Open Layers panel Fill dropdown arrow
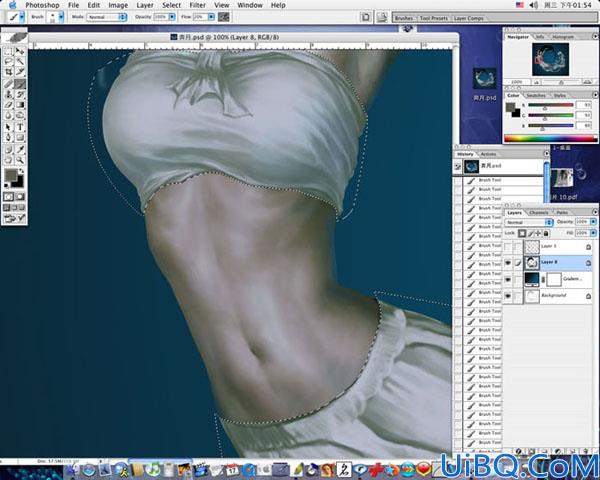This screenshot has height=480, width=600. (x=593, y=233)
